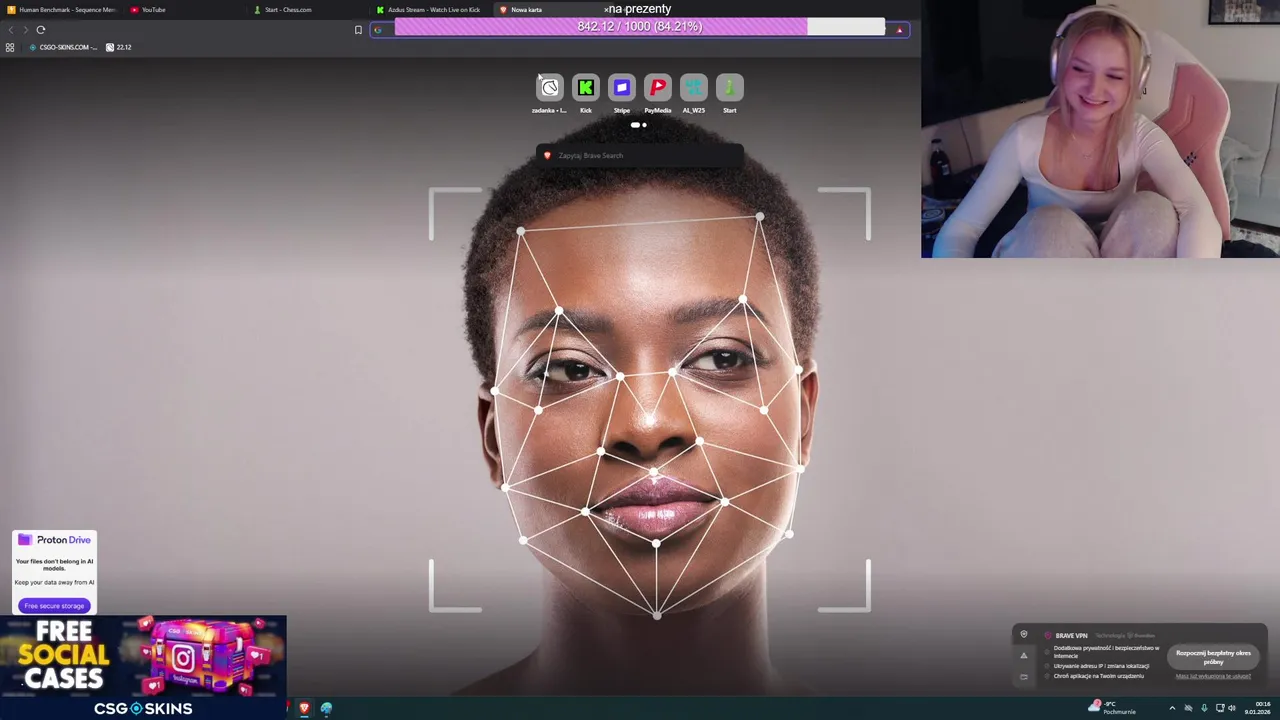The width and height of the screenshot is (1280, 720).
Task: Start the free Brave VPN trial
Action: (x=1213, y=657)
